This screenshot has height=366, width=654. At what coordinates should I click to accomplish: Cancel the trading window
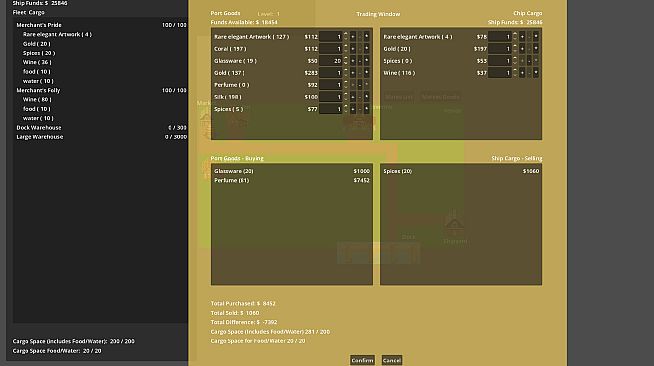coord(392,360)
